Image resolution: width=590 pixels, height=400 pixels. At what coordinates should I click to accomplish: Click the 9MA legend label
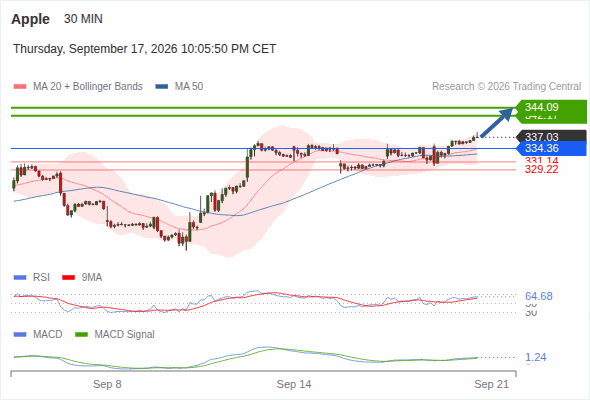(x=92, y=278)
